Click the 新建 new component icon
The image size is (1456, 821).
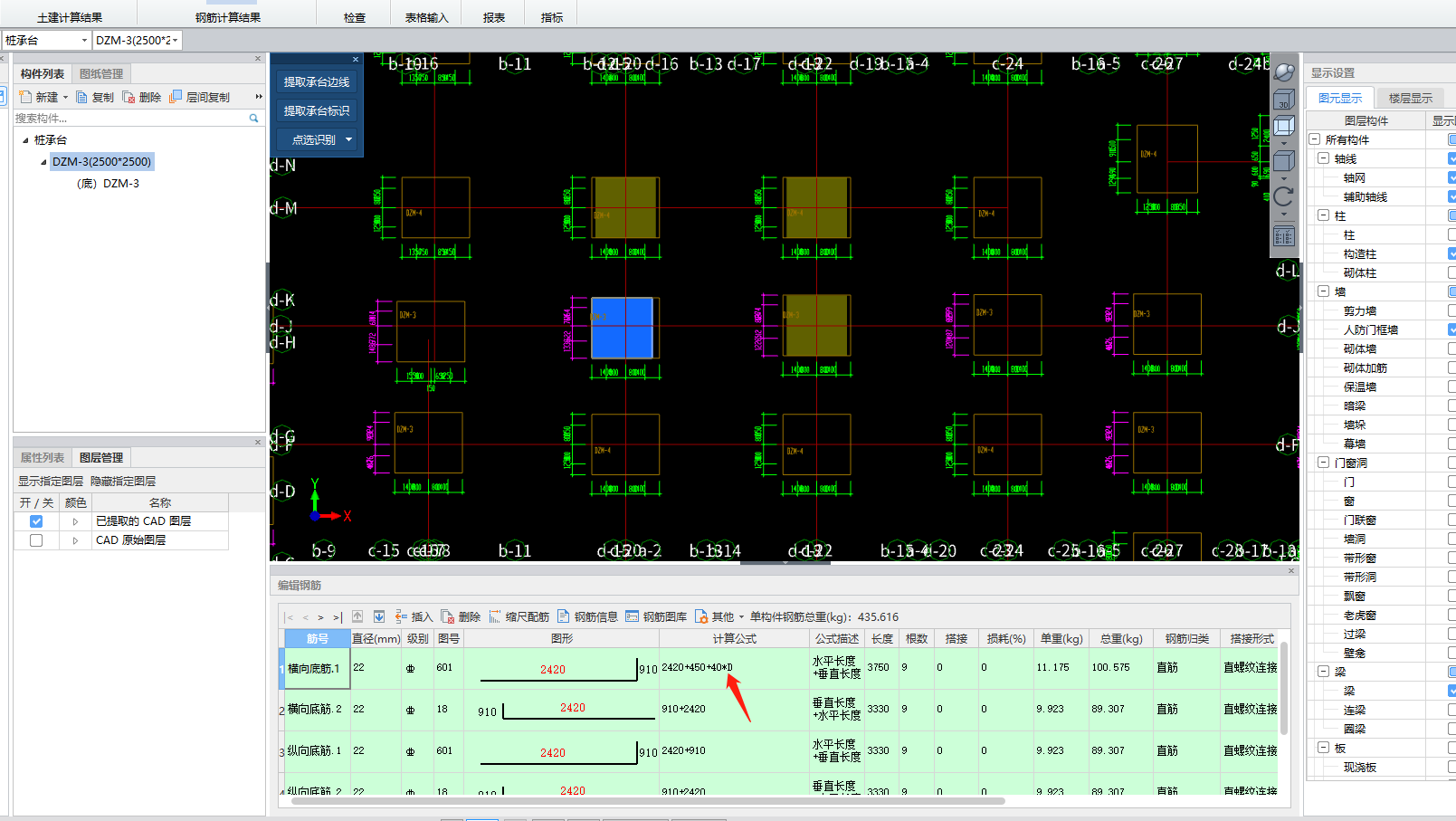[x=25, y=97]
